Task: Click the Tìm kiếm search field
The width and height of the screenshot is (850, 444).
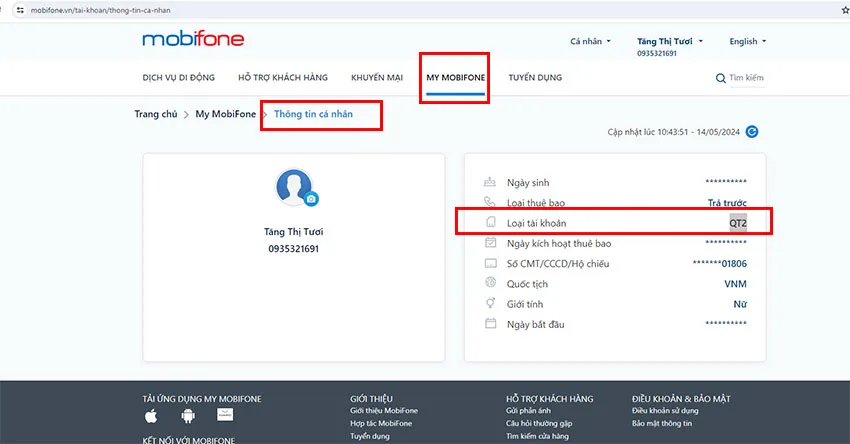Action: (746, 78)
